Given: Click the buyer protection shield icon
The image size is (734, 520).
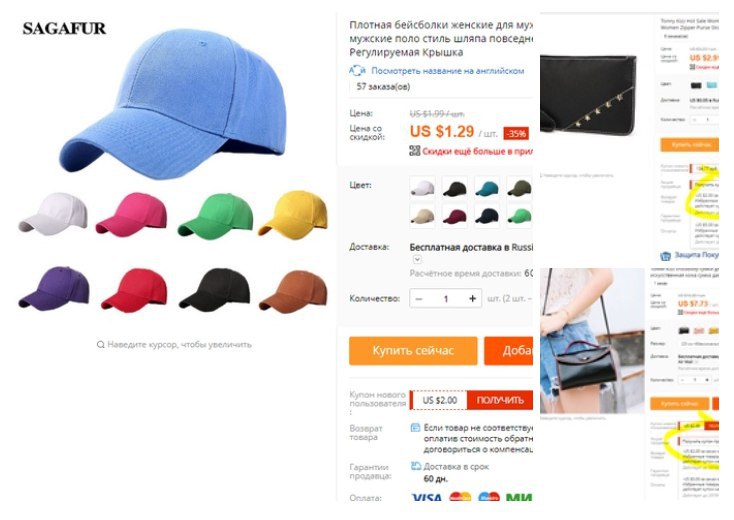Looking at the screenshot, I should click(665, 256).
